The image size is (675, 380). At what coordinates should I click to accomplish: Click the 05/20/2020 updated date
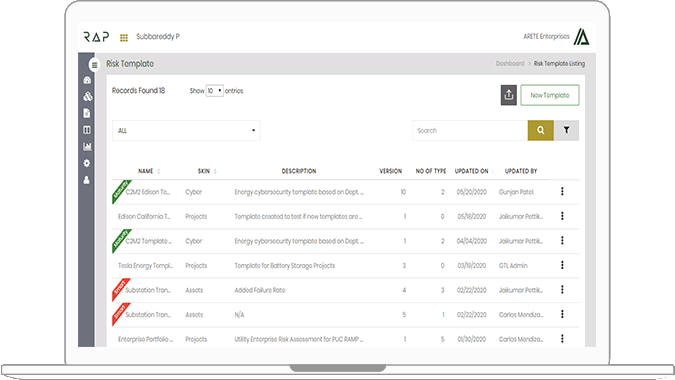tap(471, 192)
